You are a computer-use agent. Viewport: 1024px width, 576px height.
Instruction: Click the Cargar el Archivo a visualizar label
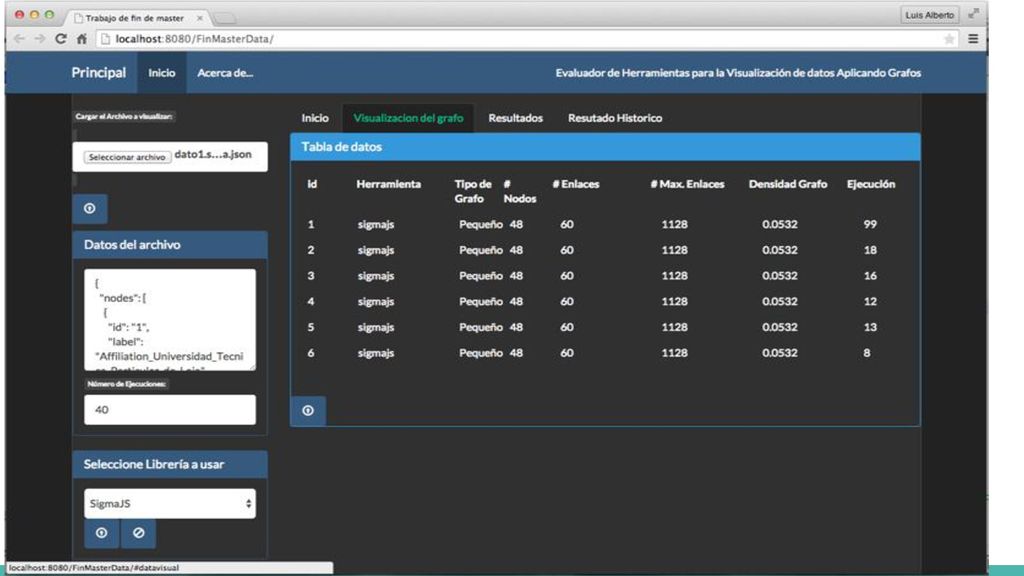[x=124, y=116]
